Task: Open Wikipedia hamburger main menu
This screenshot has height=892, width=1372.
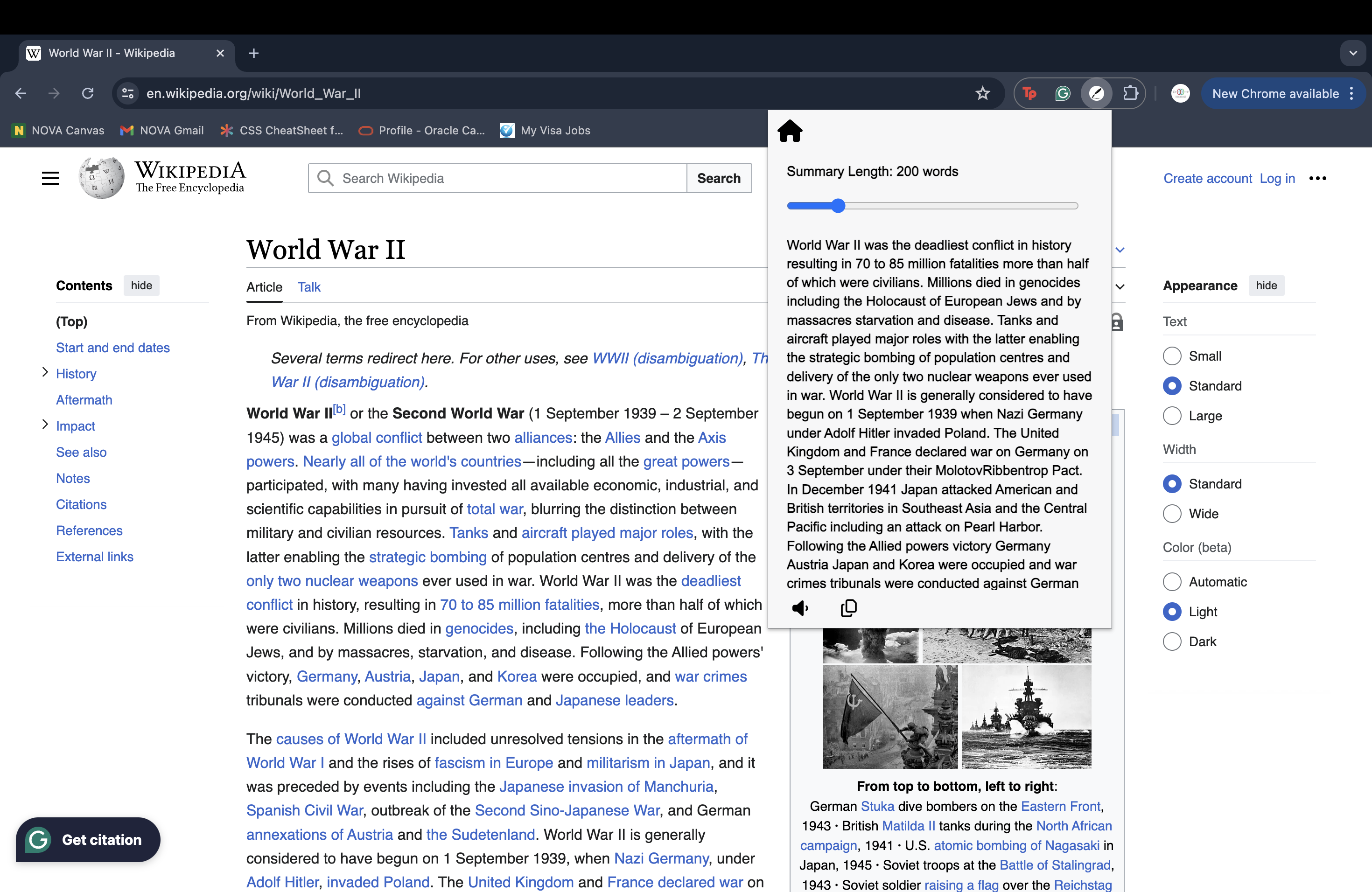Action: point(51,178)
